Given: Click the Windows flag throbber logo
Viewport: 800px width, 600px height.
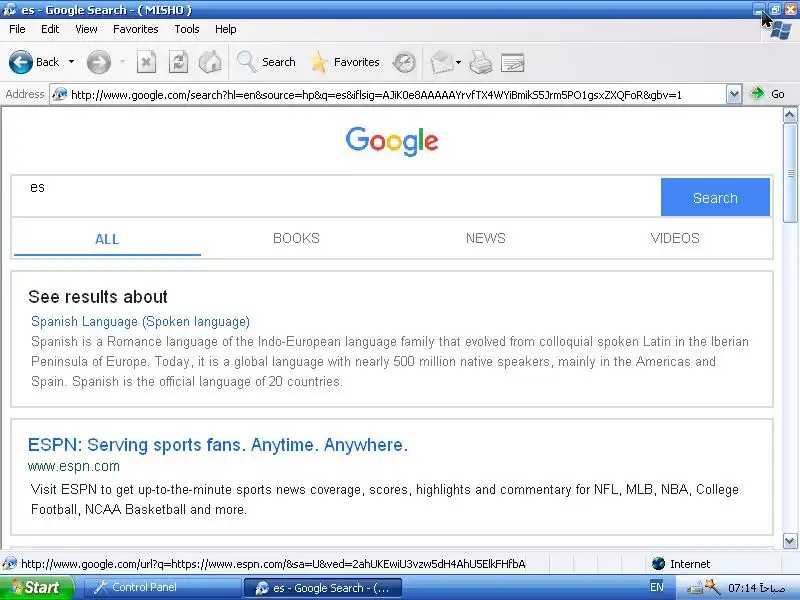Looking at the screenshot, I should (781, 31).
